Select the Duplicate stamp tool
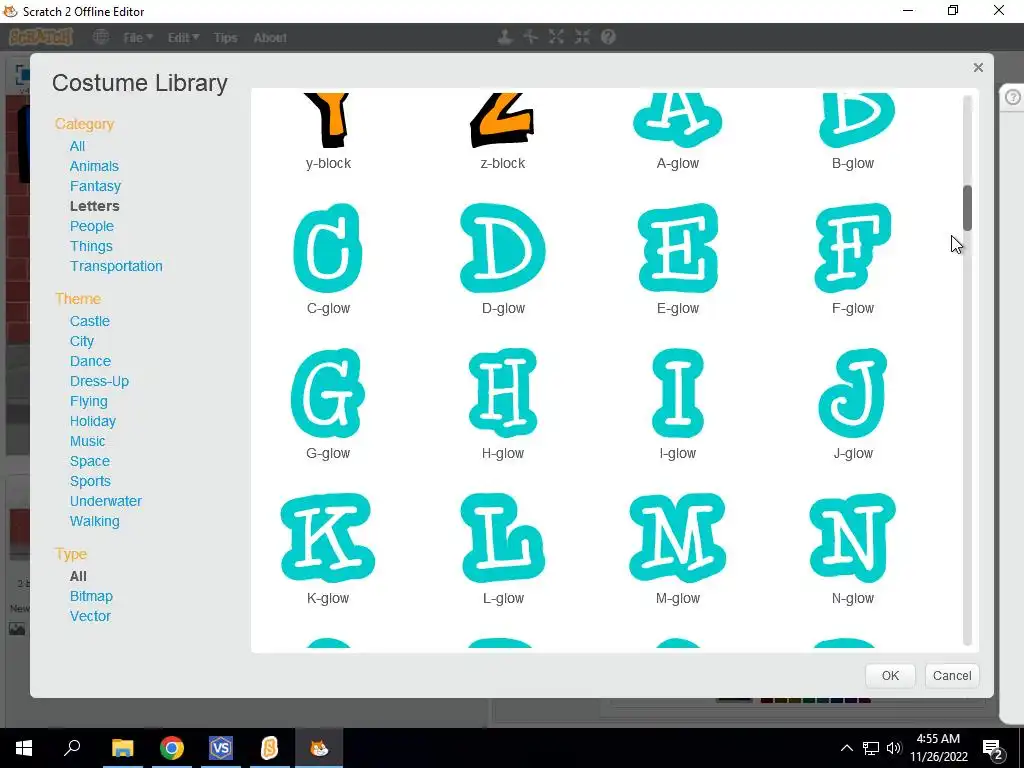 pos(504,37)
